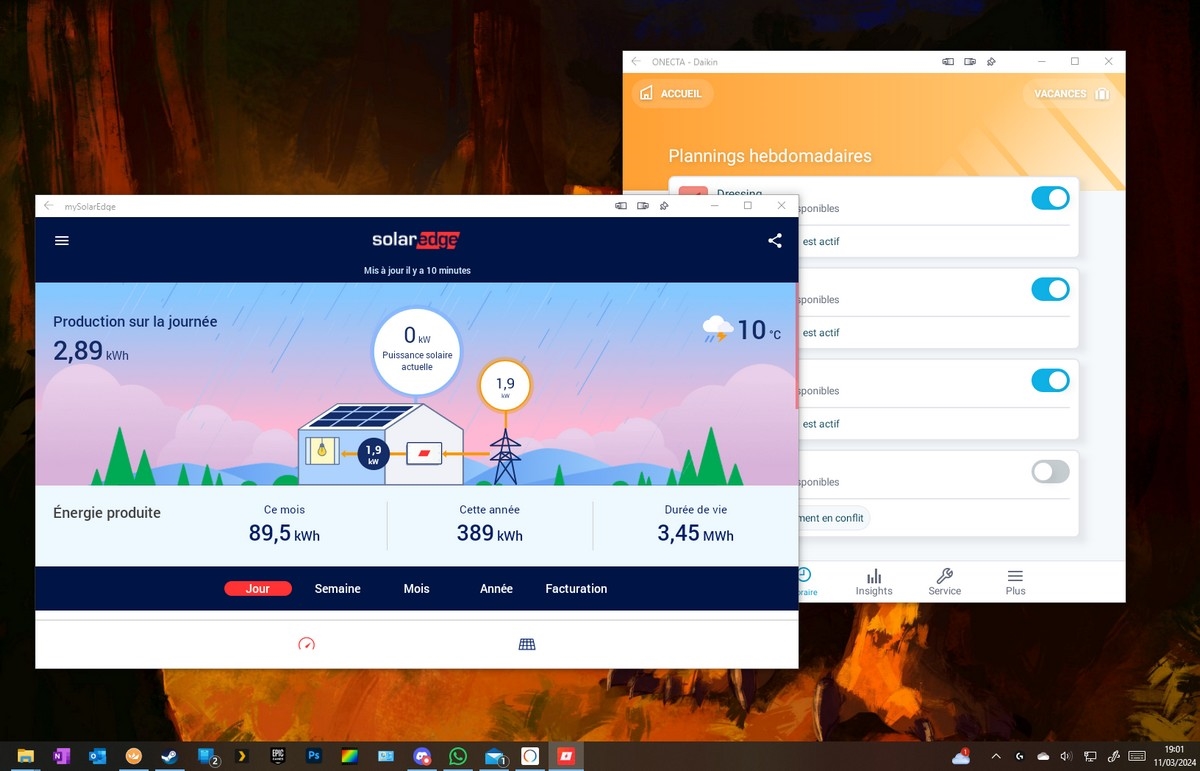This screenshot has height=771, width=1200.
Task: Enable the greyed-out schedule switch in ONECTA
Action: click(x=1050, y=471)
